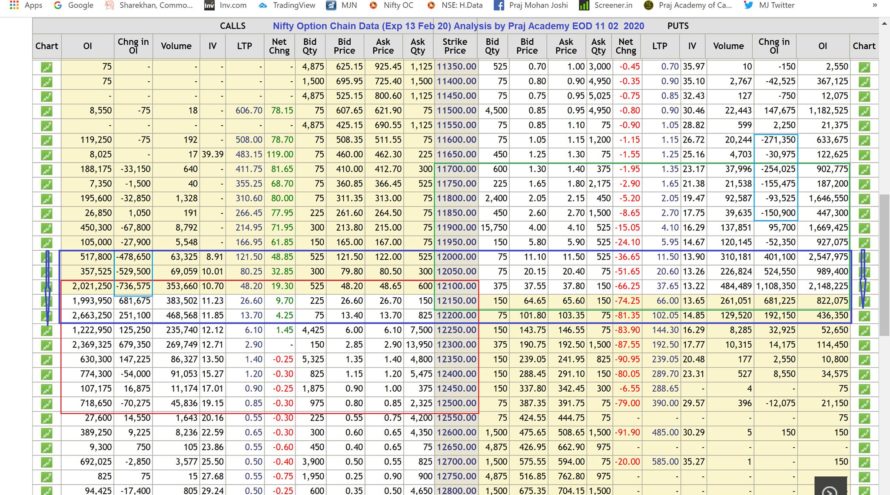Open the Sharekhan Commo... bookmark
This screenshot has height=495, width=890.
point(149,5)
